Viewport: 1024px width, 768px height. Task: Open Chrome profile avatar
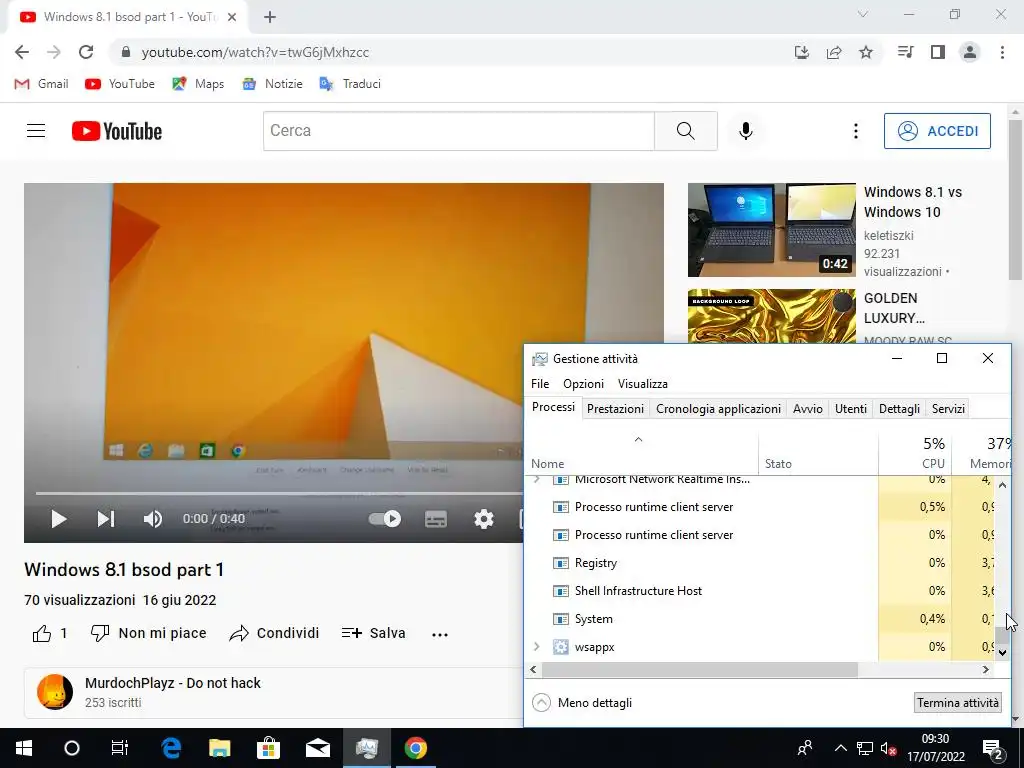click(970, 52)
